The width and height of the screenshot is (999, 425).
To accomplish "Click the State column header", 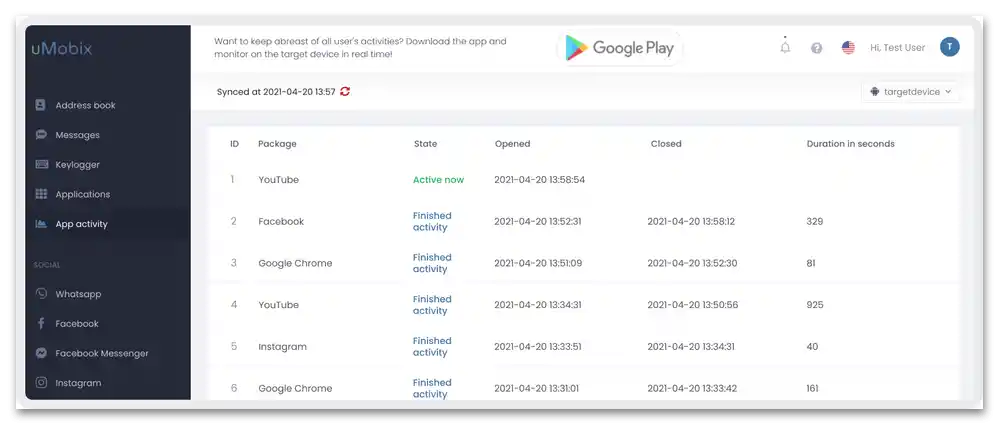I will click(426, 144).
